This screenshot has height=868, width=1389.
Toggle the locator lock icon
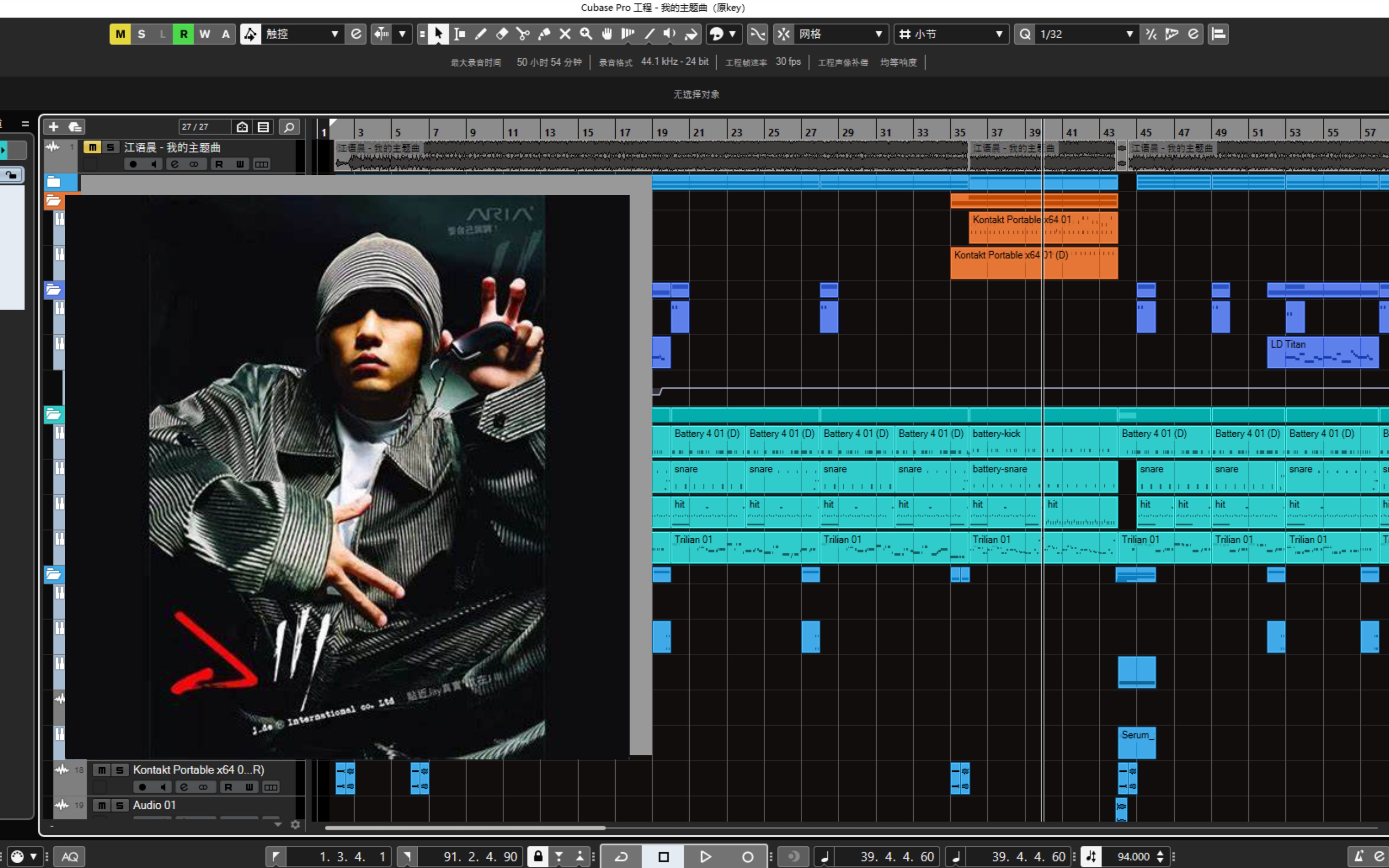coord(538,857)
